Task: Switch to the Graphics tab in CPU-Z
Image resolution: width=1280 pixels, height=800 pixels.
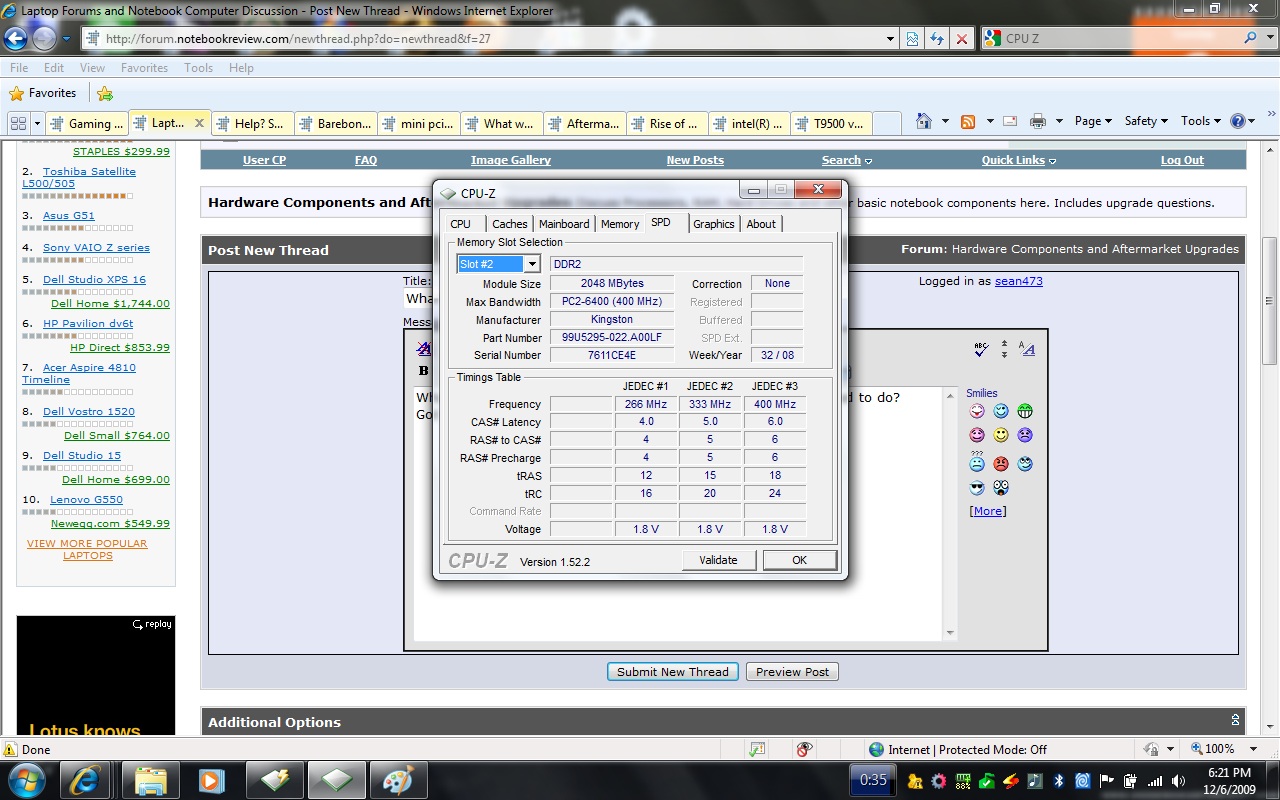Action: [714, 224]
